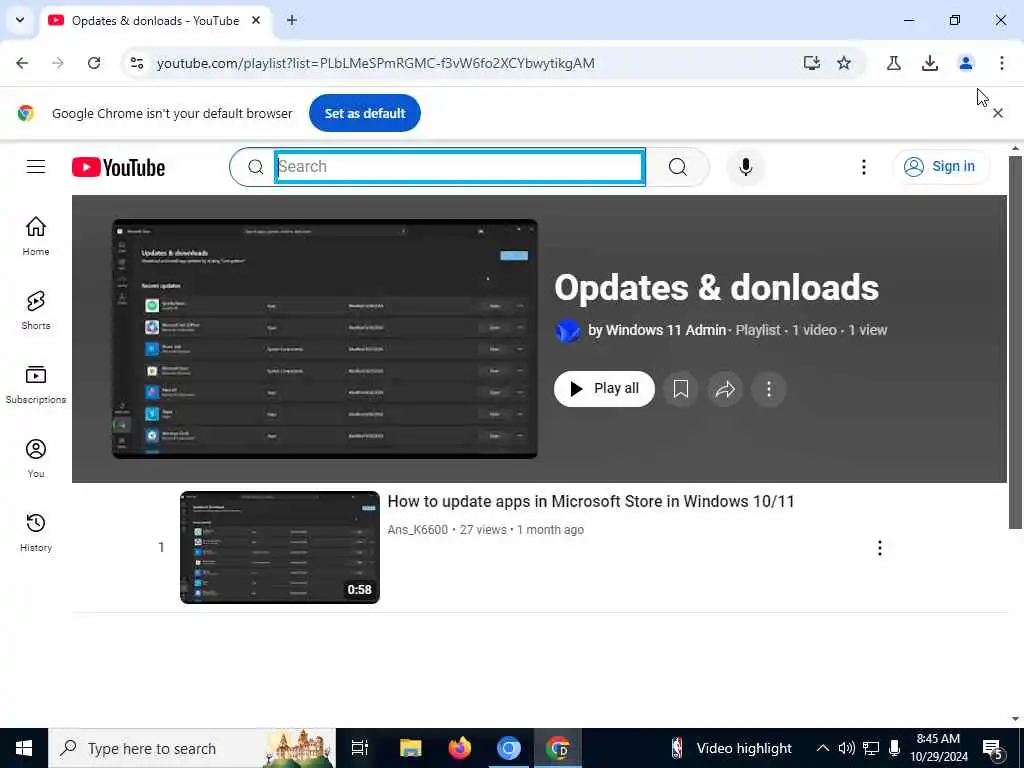Go to Home in the sidebar
The image size is (1024, 768).
(36, 236)
